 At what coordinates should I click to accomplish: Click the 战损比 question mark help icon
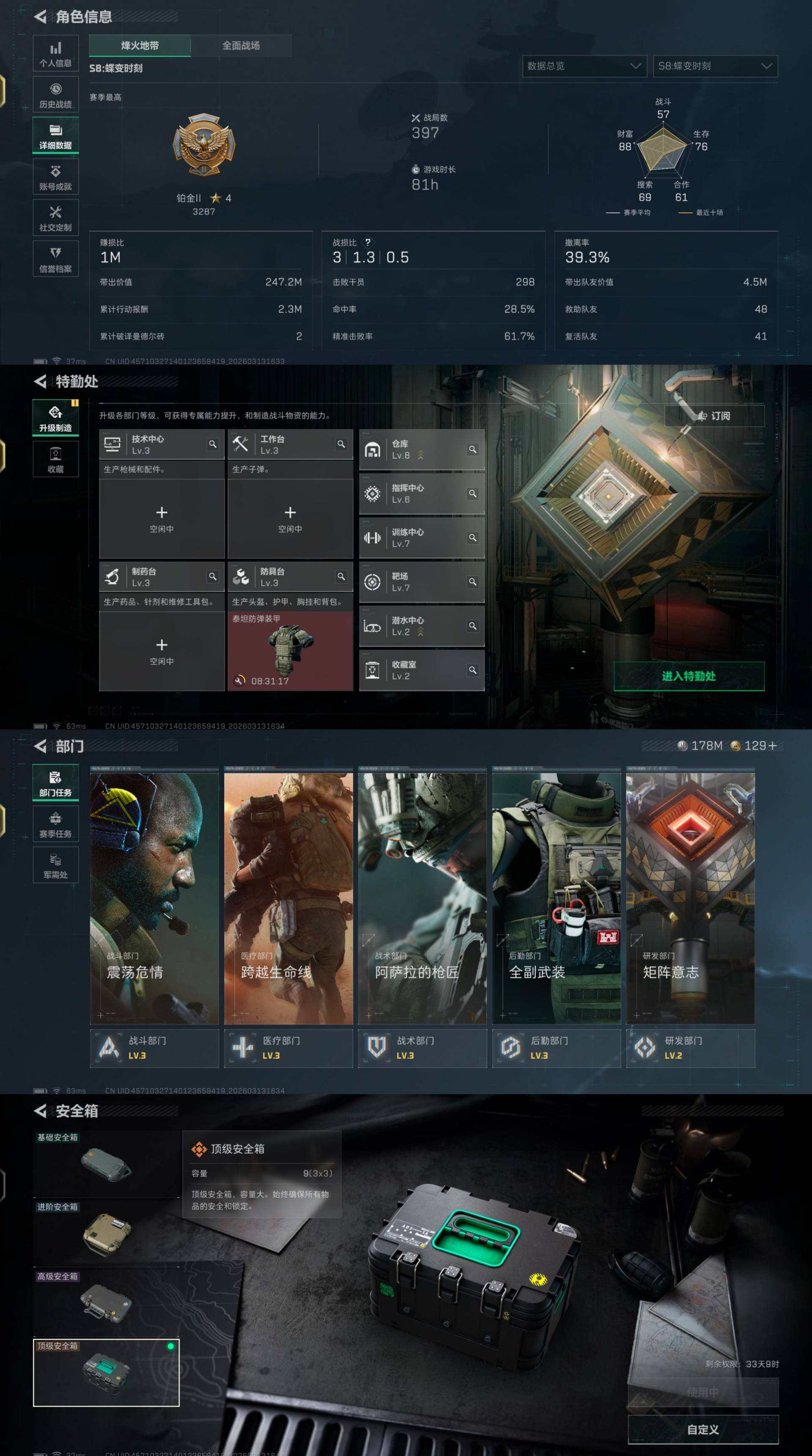click(368, 242)
